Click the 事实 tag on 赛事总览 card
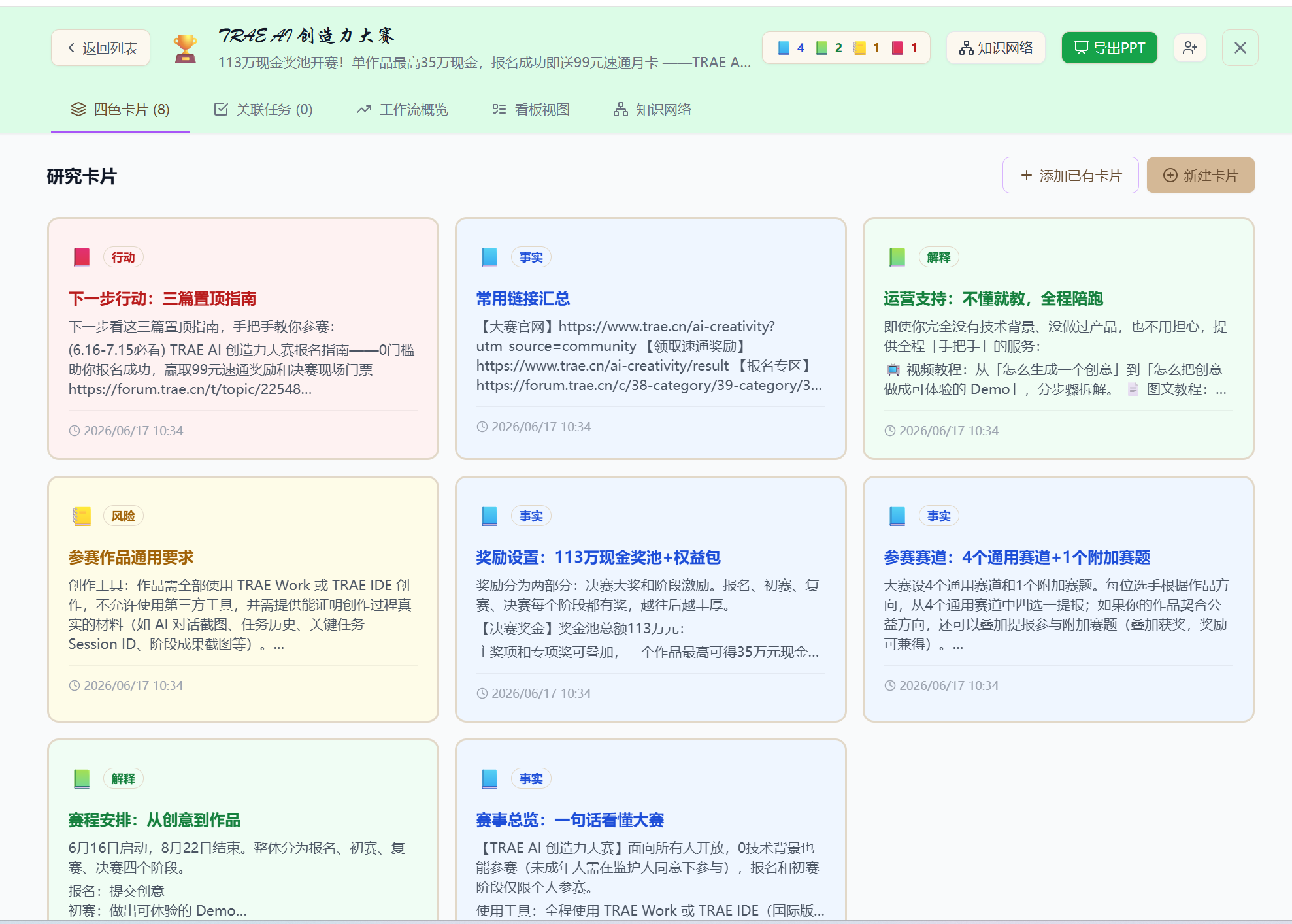 click(x=531, y=779)
